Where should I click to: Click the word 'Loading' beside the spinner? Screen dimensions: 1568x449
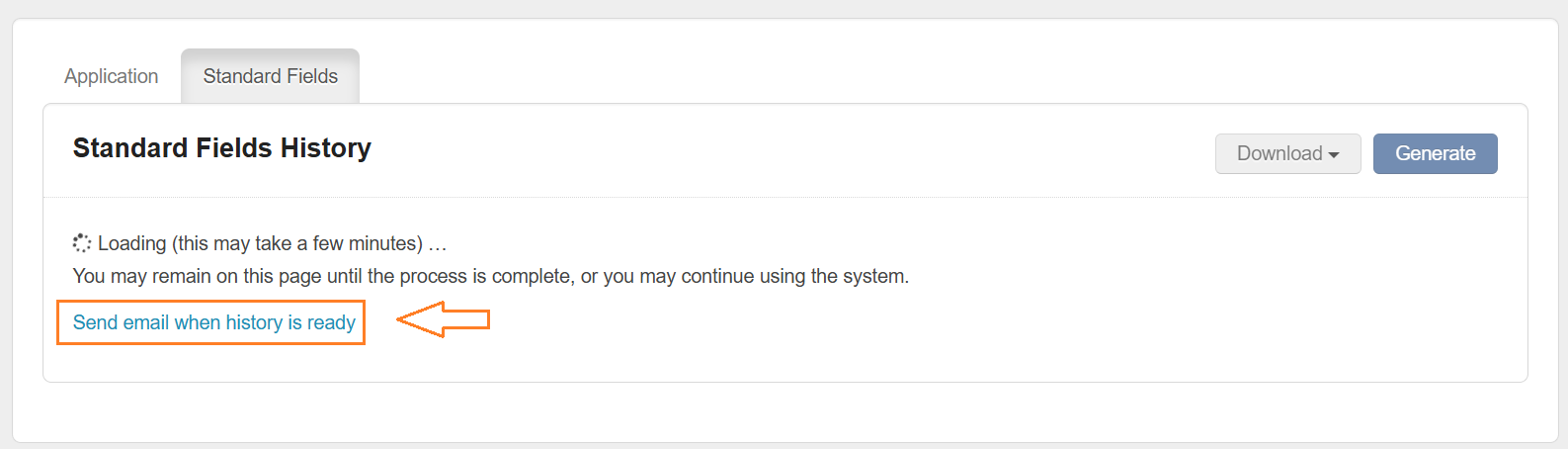pos(131,243)
